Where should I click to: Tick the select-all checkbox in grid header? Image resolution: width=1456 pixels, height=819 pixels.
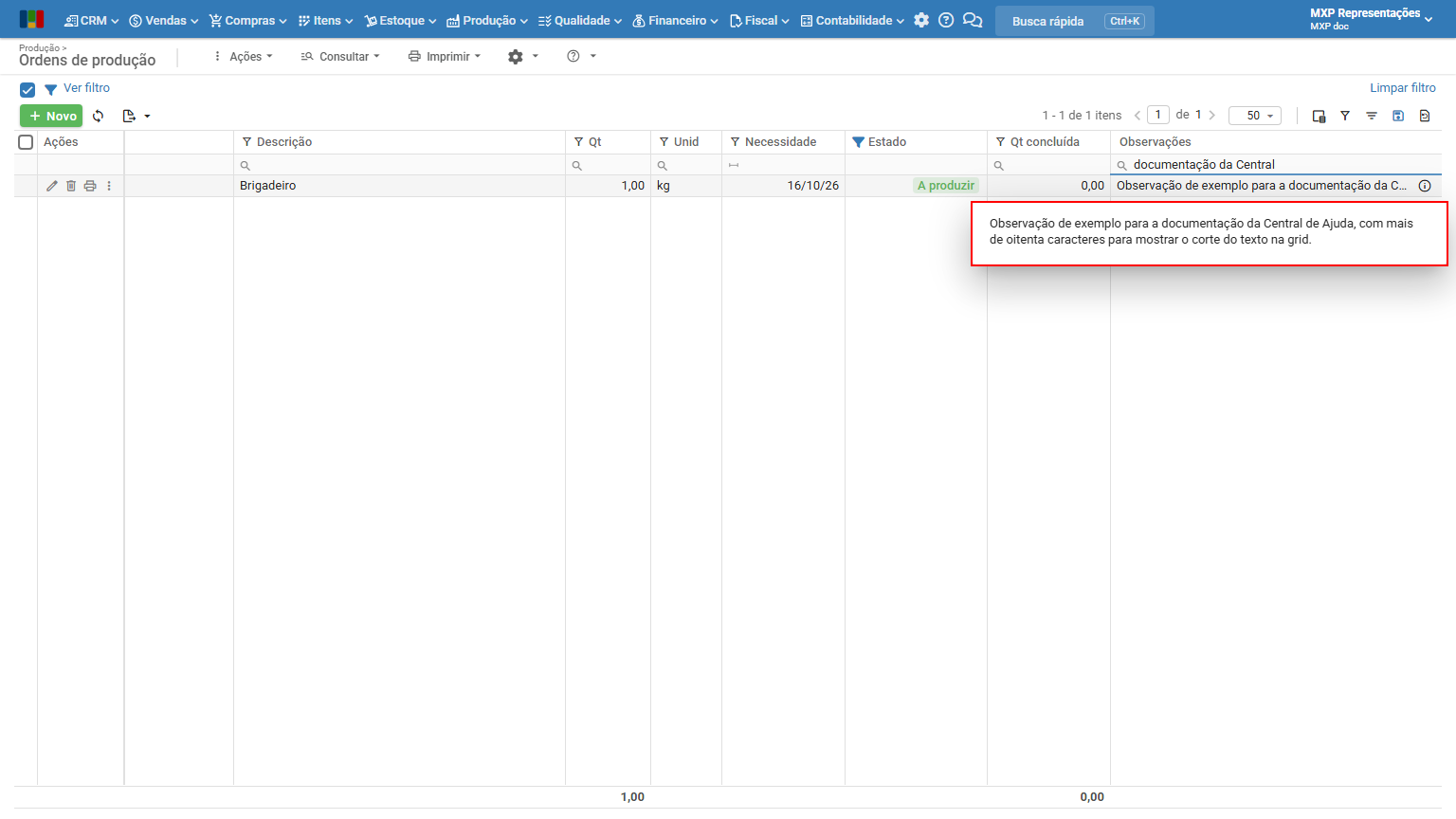coord(27,142)
